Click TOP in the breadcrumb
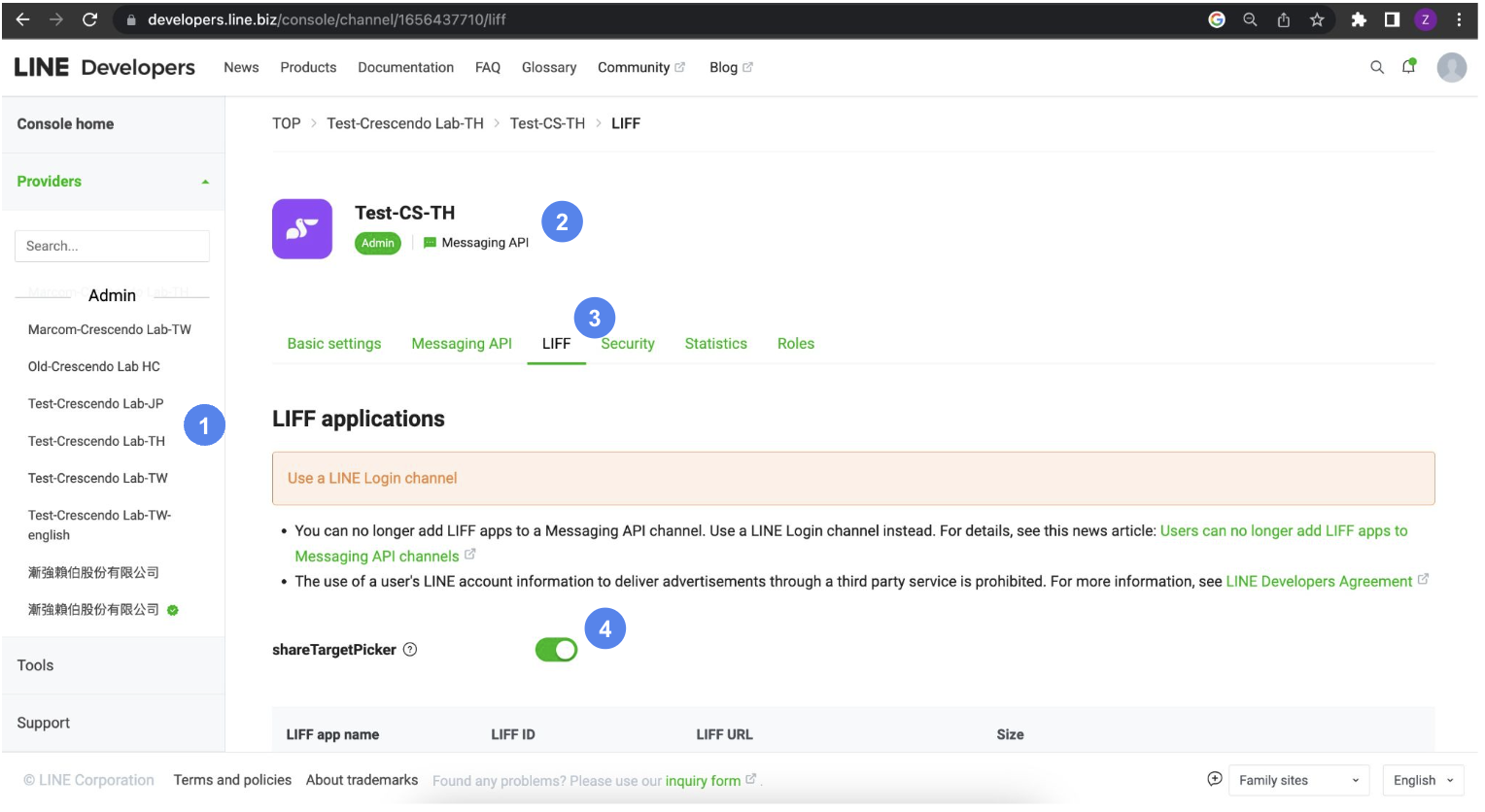Viewport: 1485px width, 812px height. 287,123
